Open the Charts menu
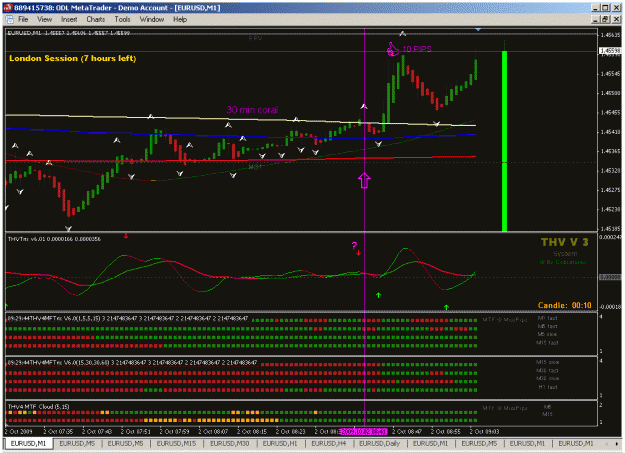Viewport: 625px width, 453px height. (x=96, y=19)
